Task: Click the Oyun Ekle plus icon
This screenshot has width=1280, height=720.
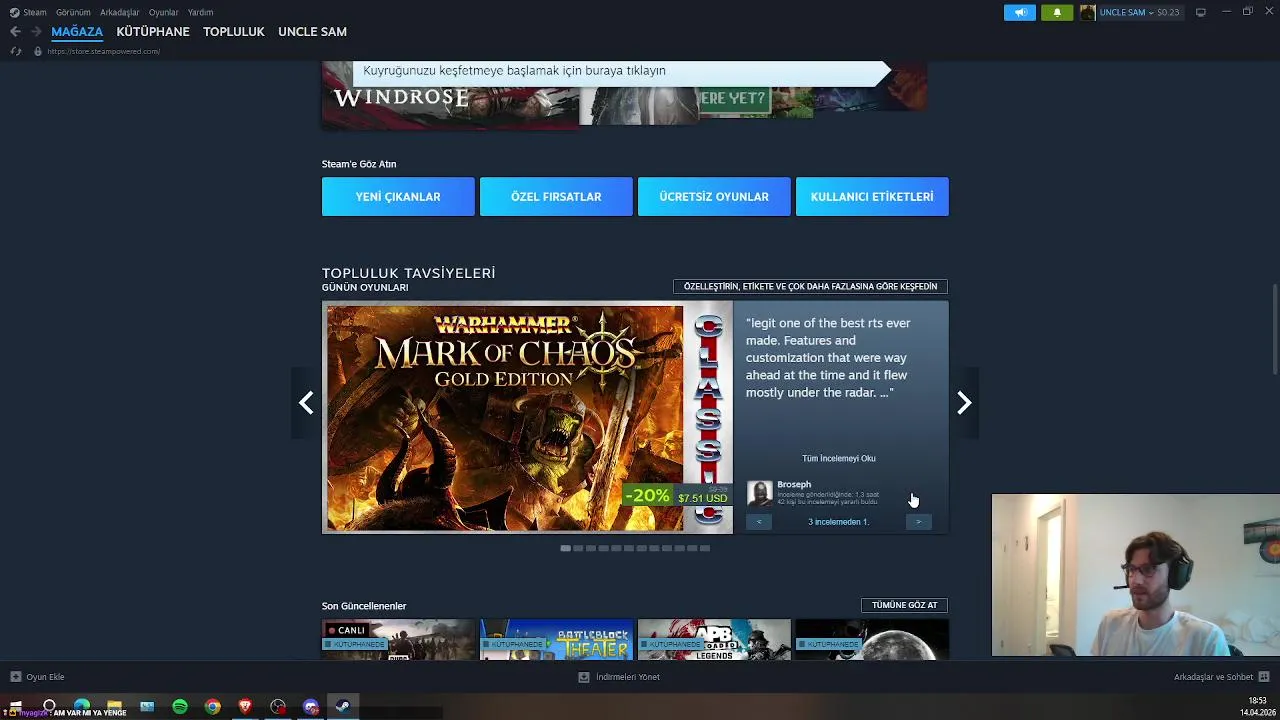Action: tap(15, 677)
